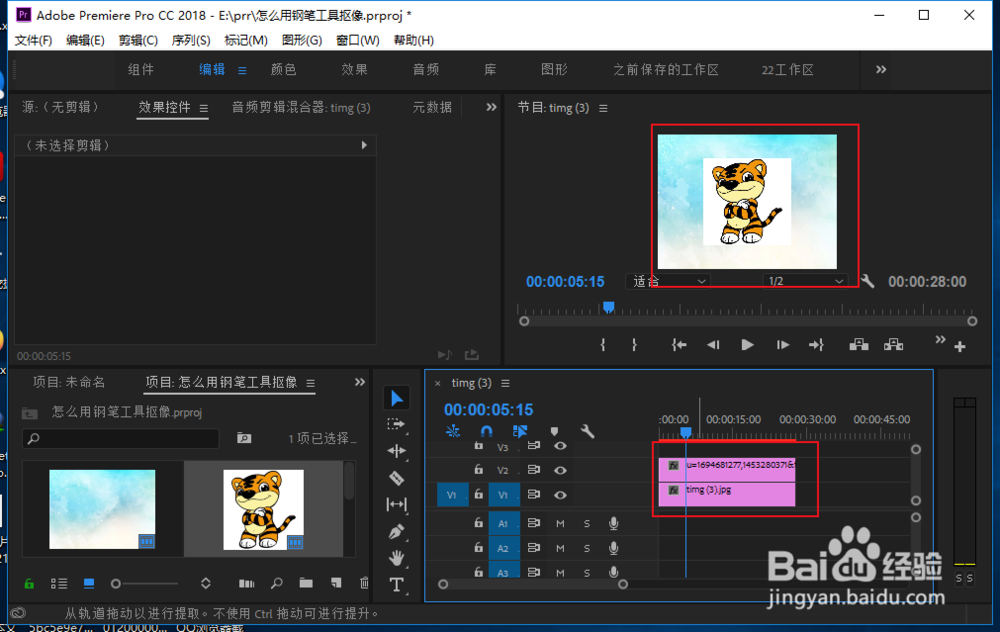Play the program monitor sequence
Viewport: 1000px width, 632px height.
(747, 345)
